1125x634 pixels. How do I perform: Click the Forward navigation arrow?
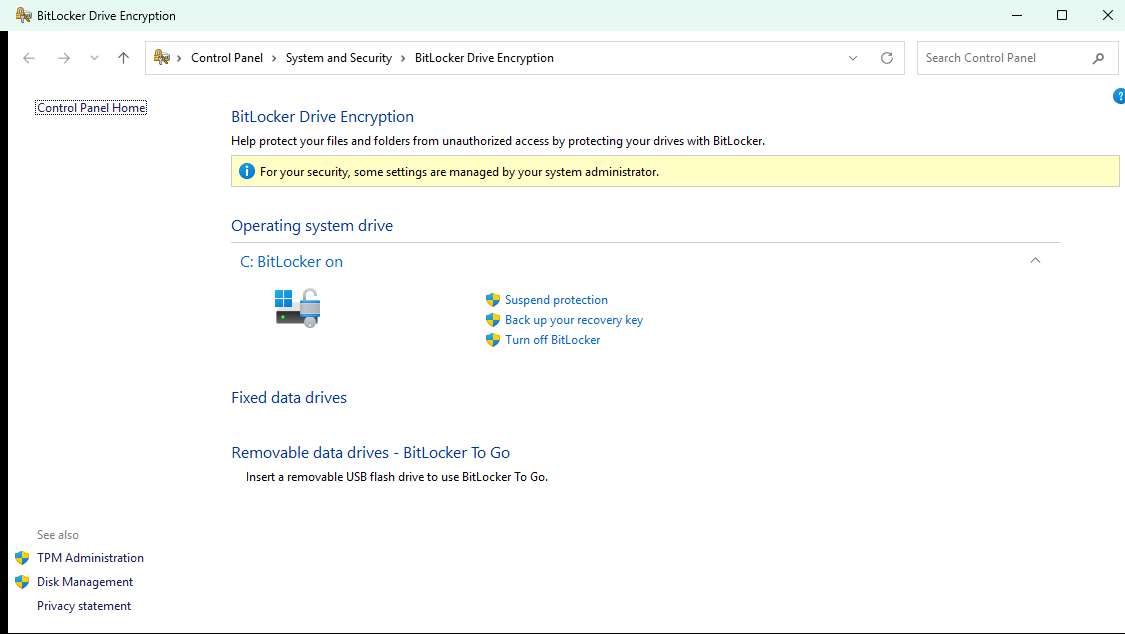coord(64,58)
